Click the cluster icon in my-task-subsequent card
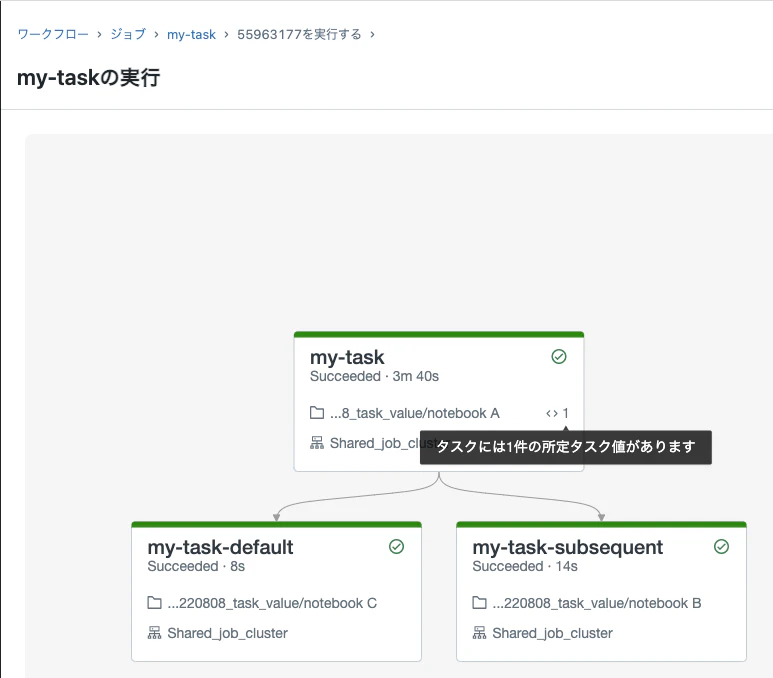773x678 pixels. click(479, 633)
